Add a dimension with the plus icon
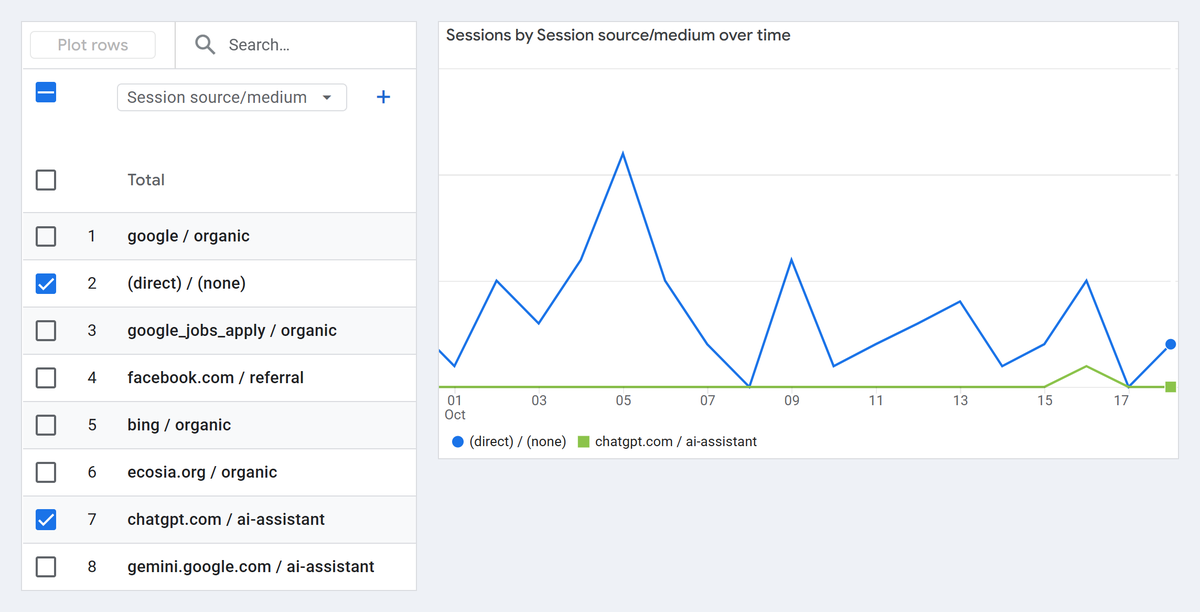 [x=383, y=97]
